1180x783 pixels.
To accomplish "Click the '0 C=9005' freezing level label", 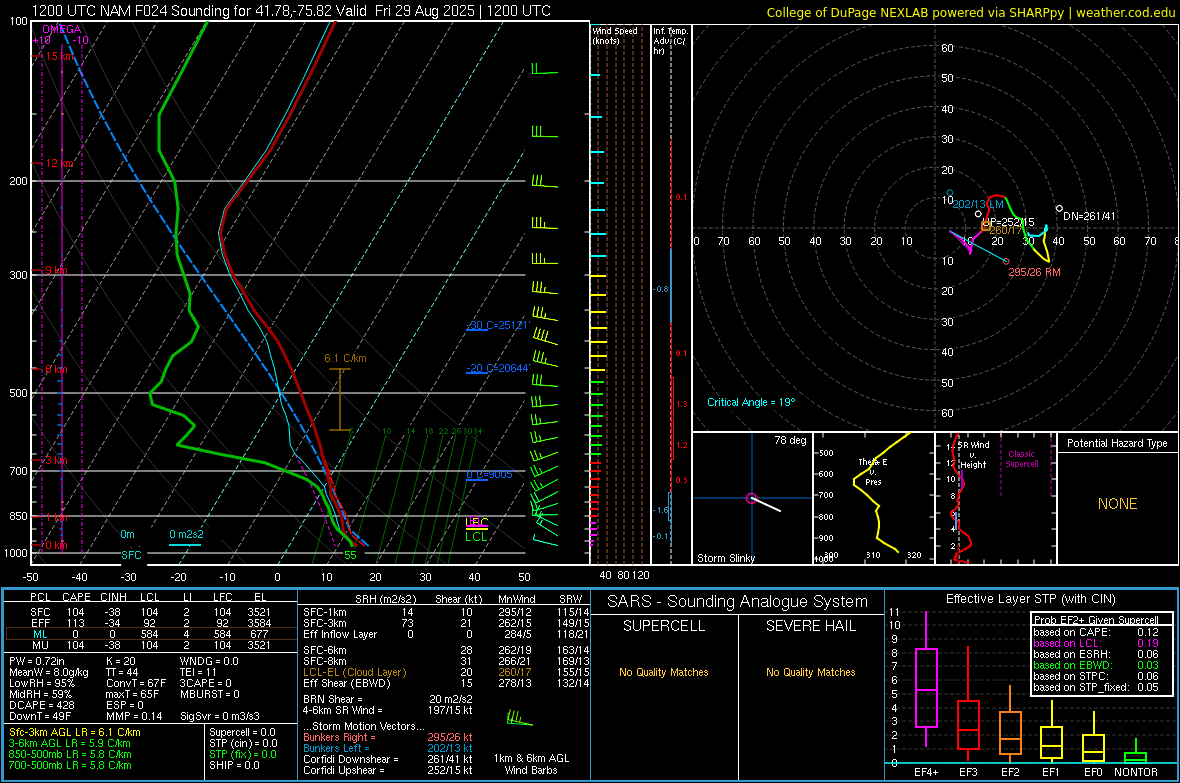I will 489,474.
